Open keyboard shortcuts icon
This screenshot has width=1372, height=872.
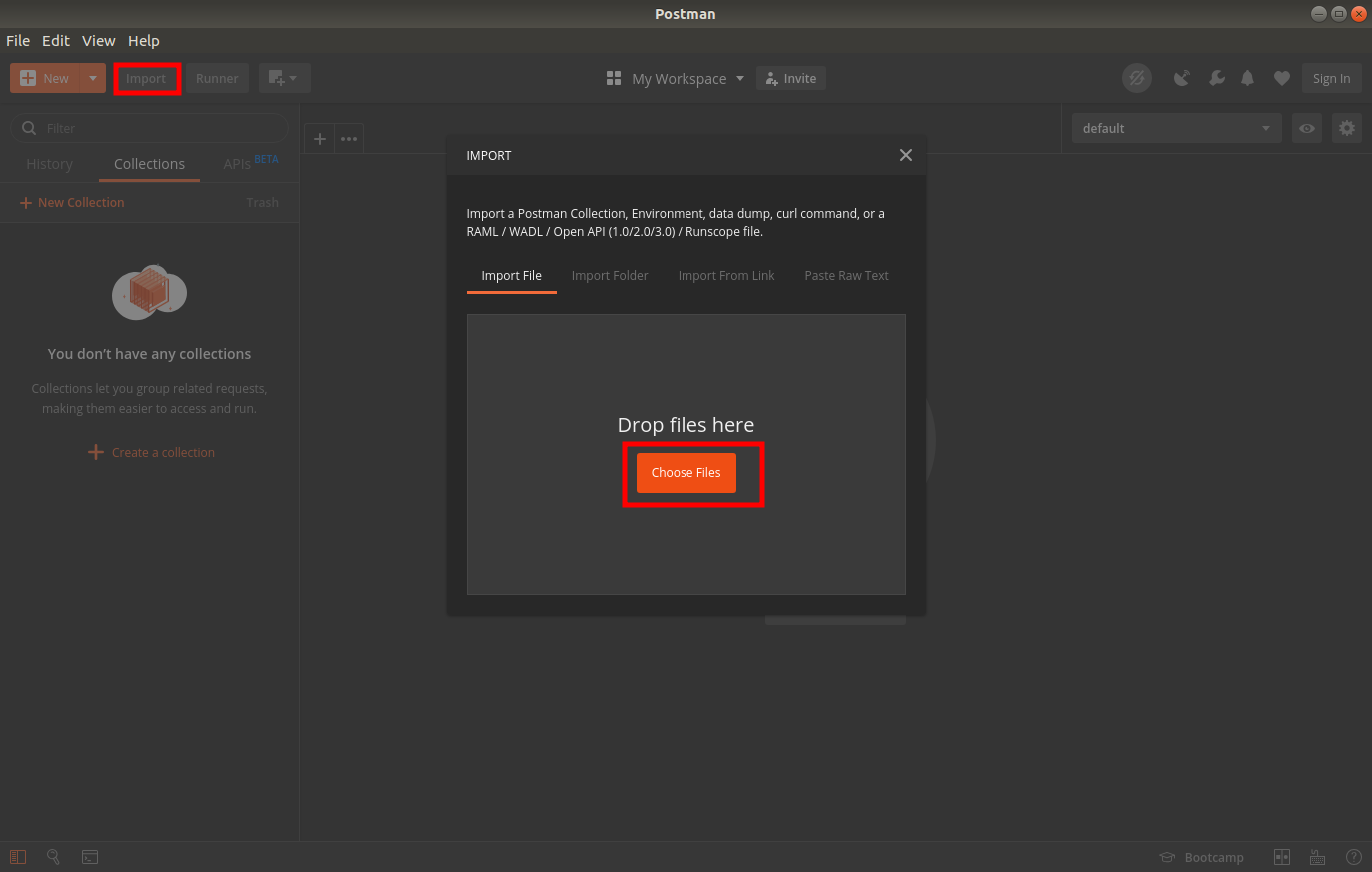pos(1318,857)
